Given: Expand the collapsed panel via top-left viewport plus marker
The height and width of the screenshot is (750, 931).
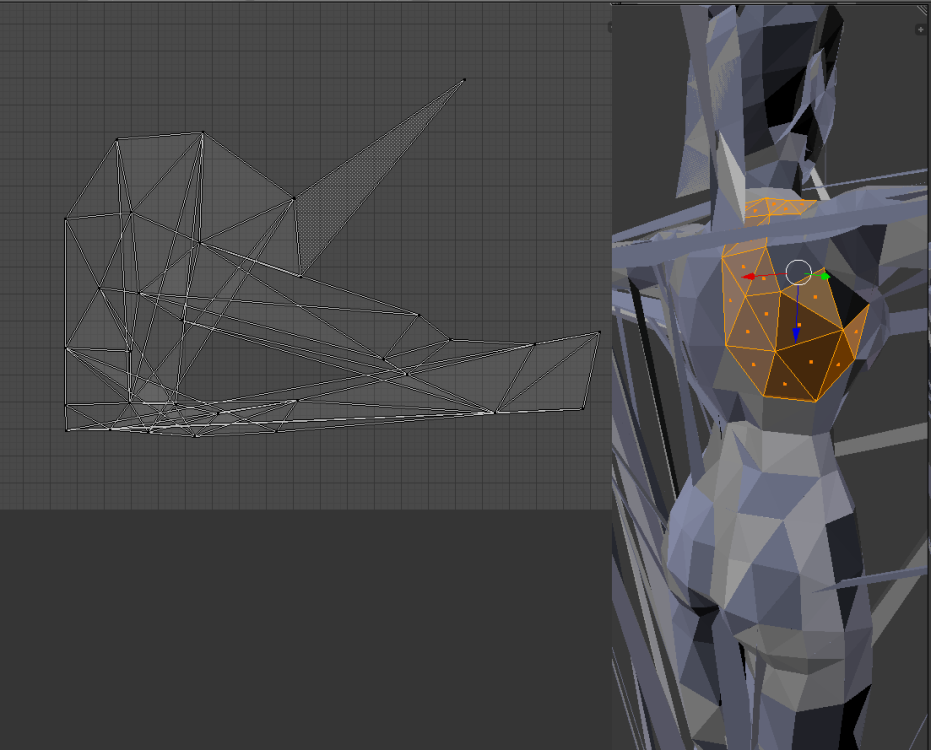Looking at the screenshot, I should [x=609, y=26].
